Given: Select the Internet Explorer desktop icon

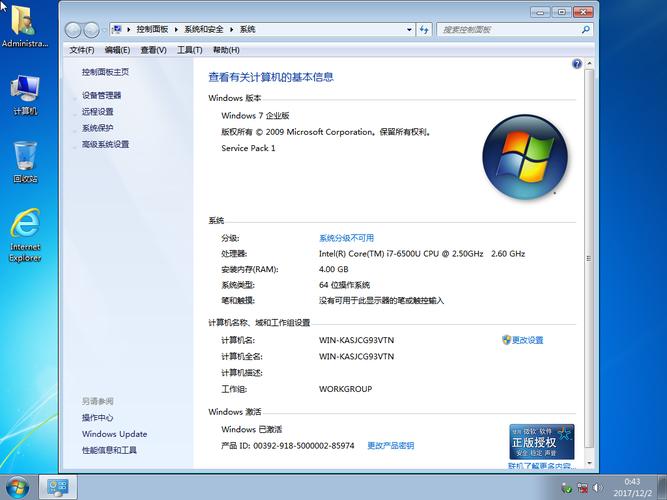Looking at the screenshot, I should 25,235.
